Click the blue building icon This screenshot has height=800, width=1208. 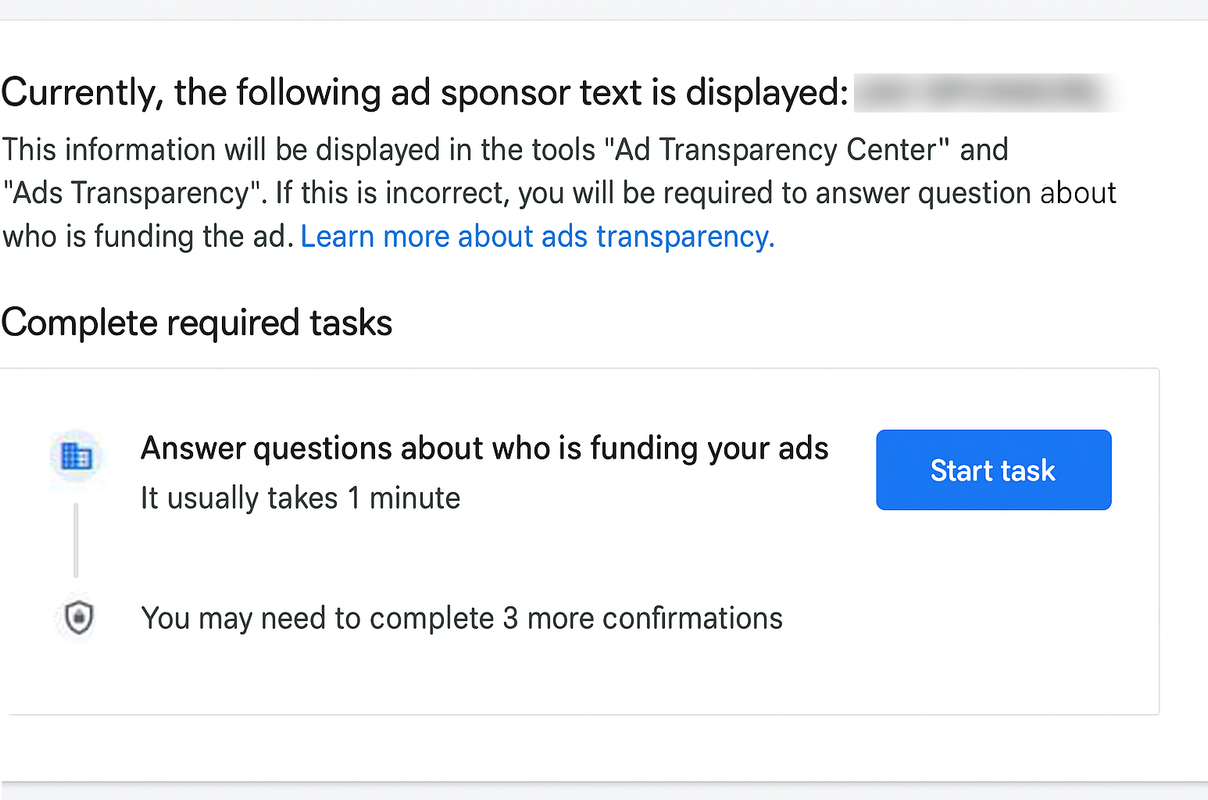(x=76, y=457)
